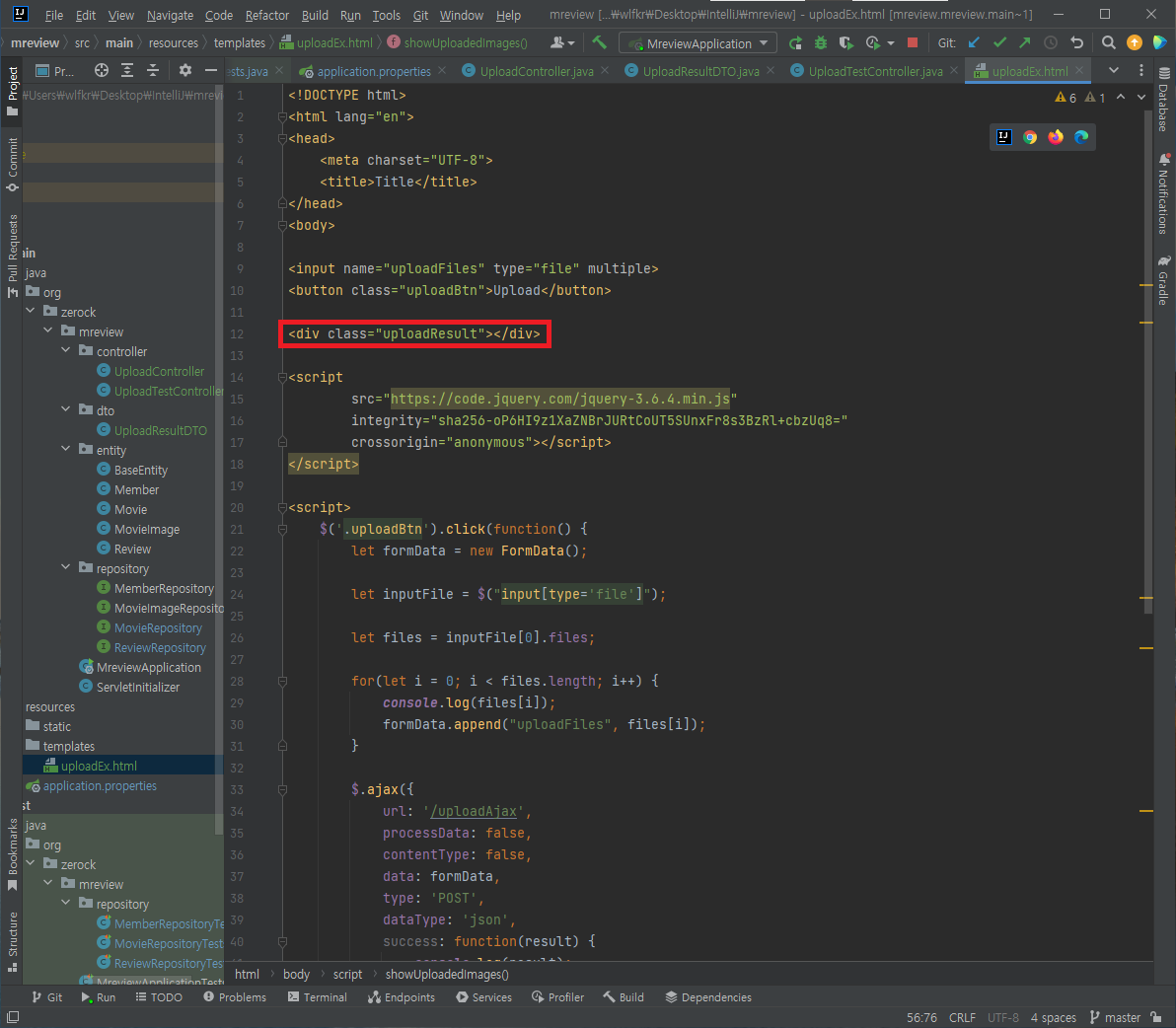The image size is (1176, 1028).
Task: Select UploadResultDTO in the project tree
Action: (x=161, y=430)
